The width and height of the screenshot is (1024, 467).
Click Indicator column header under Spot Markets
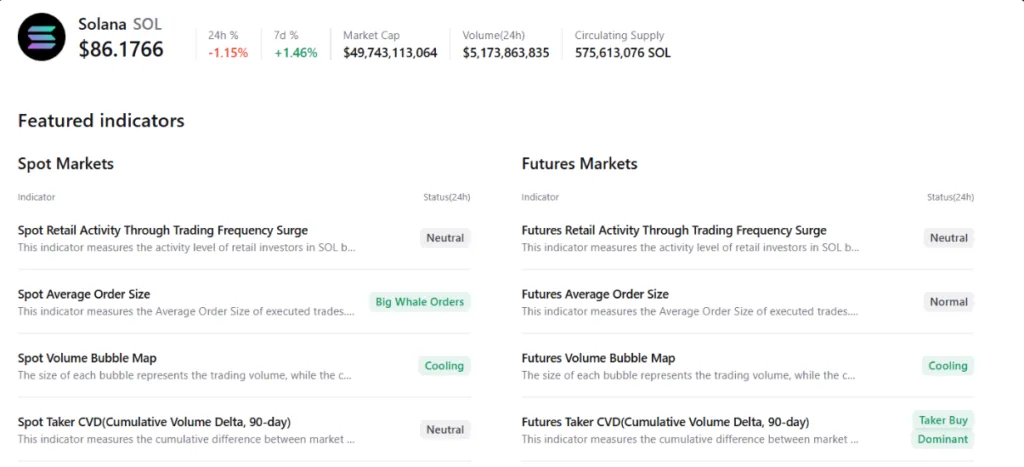tap(37, 197)
